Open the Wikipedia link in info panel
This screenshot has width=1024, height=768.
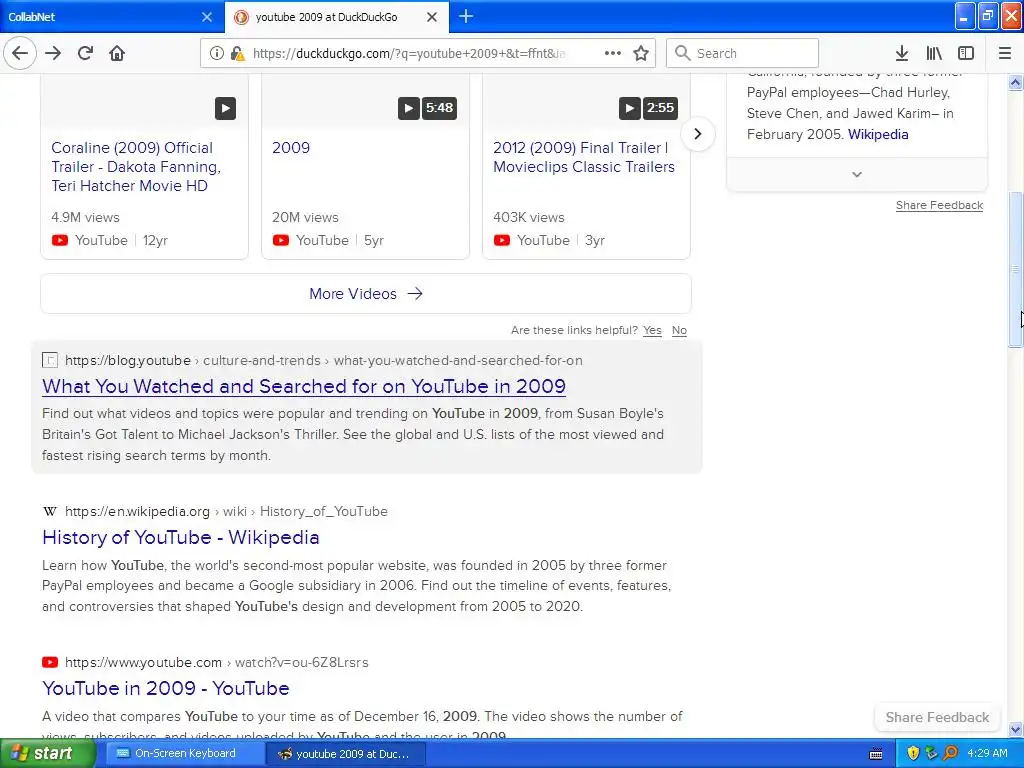tap(878, 135)
